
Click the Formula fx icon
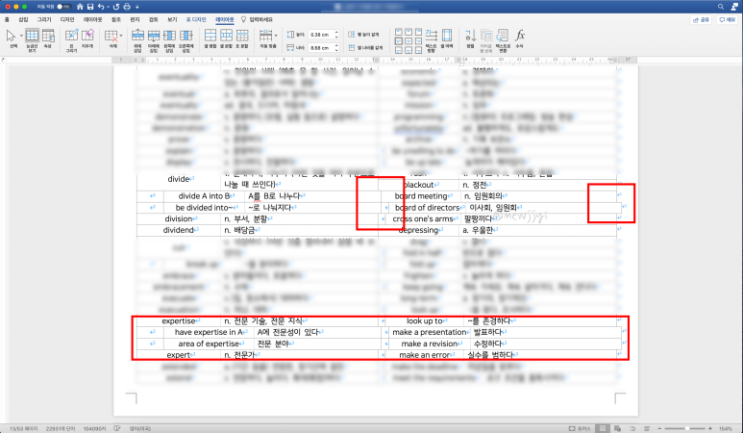click(520, 37)
